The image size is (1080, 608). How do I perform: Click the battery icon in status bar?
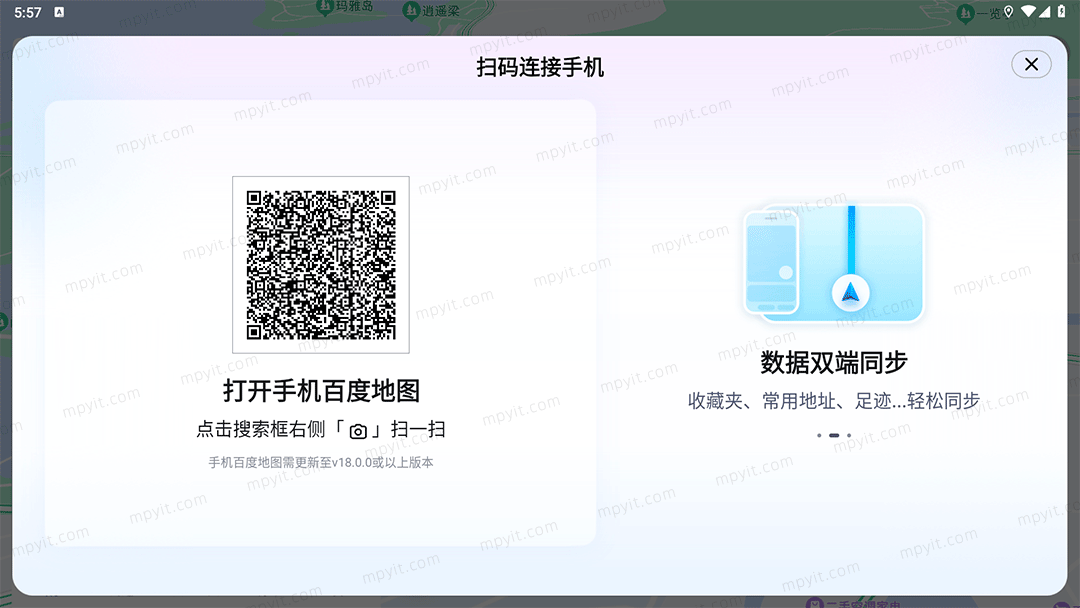point(1061,12)
